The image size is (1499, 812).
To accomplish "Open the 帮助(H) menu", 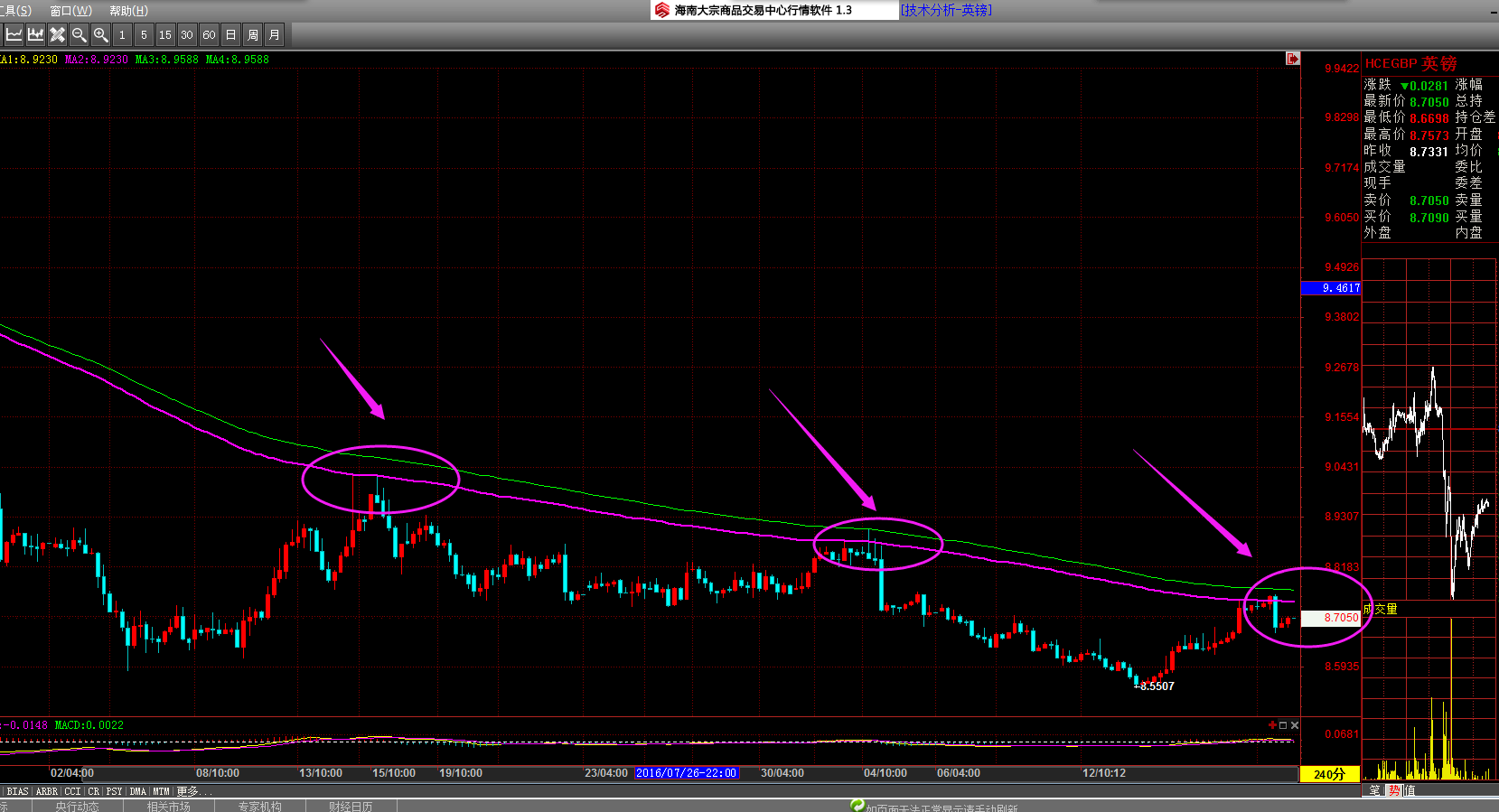I will 128,11.
